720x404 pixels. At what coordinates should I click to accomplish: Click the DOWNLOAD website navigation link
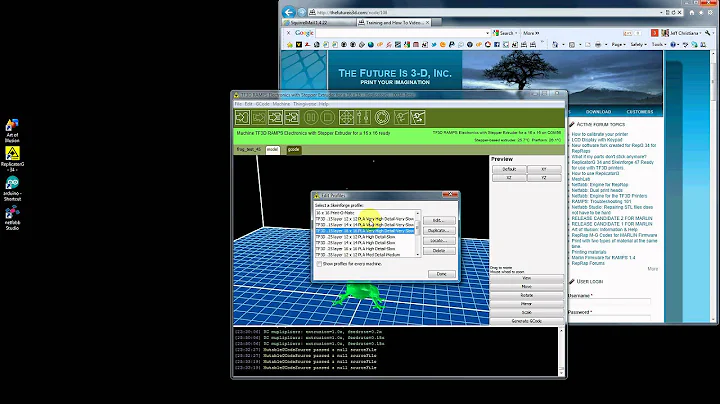coord(598,112)
